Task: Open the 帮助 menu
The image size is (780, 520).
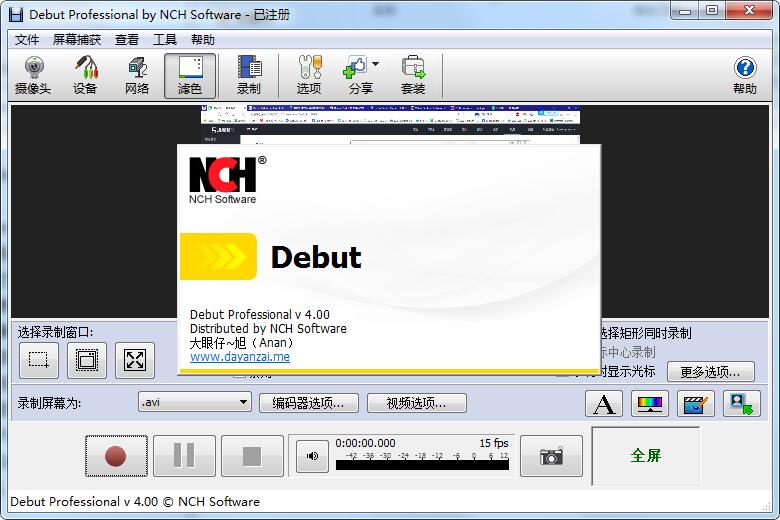Action: coord(202,40)
